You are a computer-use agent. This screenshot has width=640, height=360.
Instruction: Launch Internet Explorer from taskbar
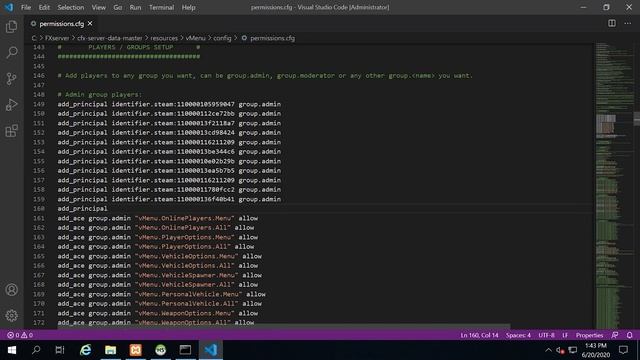point(85,350)
